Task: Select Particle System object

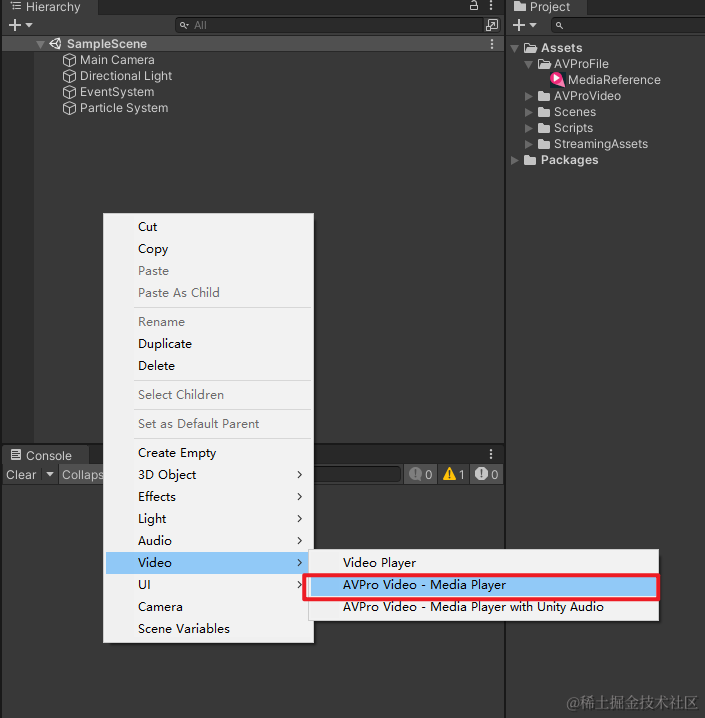Action: click(124, 108)
